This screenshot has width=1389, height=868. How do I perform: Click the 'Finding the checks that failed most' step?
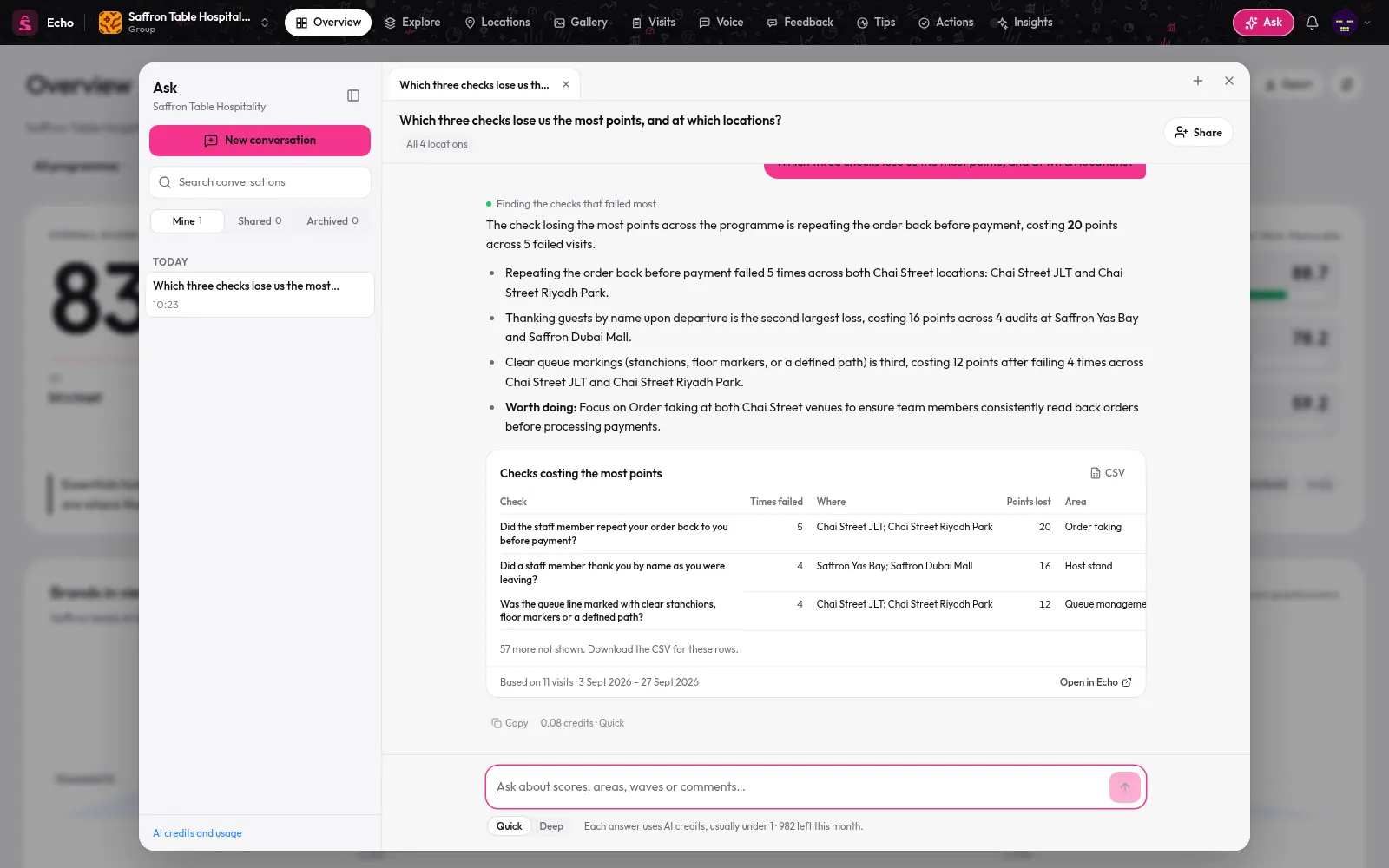(x=571, y=204)
